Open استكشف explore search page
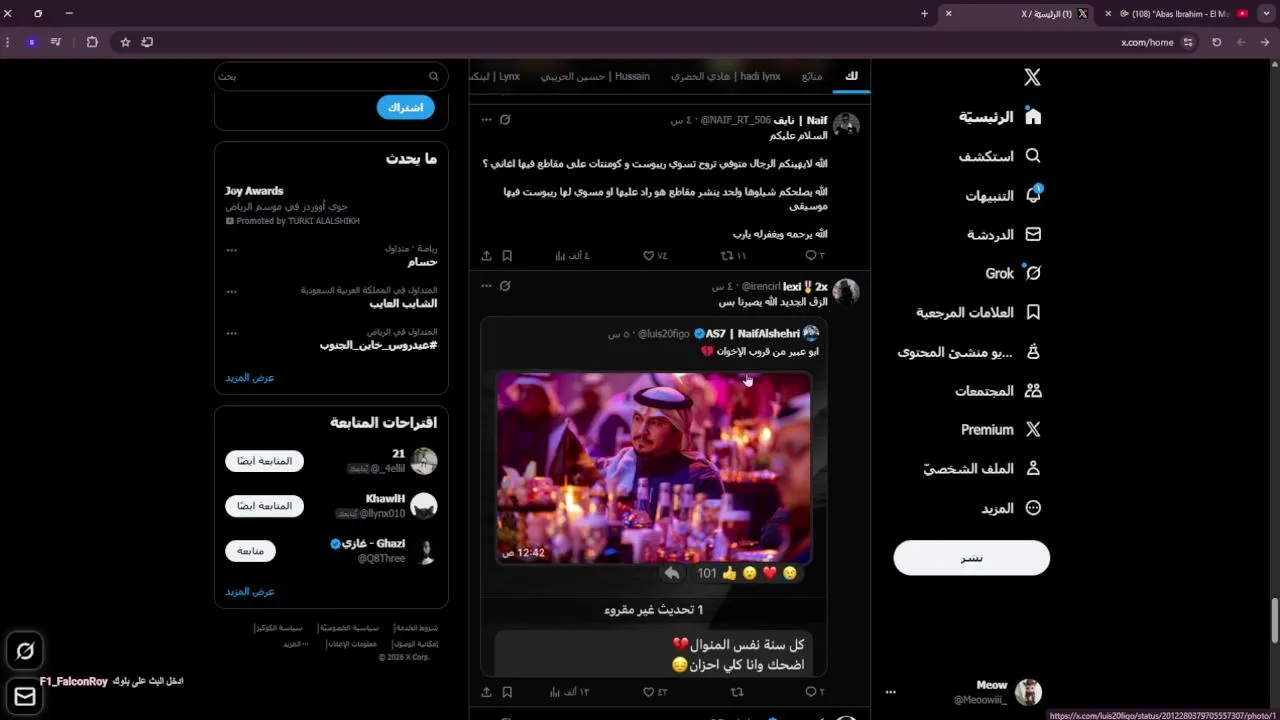Image resolution: width=1280 pixels, height=720 pixels. [999, 156]
